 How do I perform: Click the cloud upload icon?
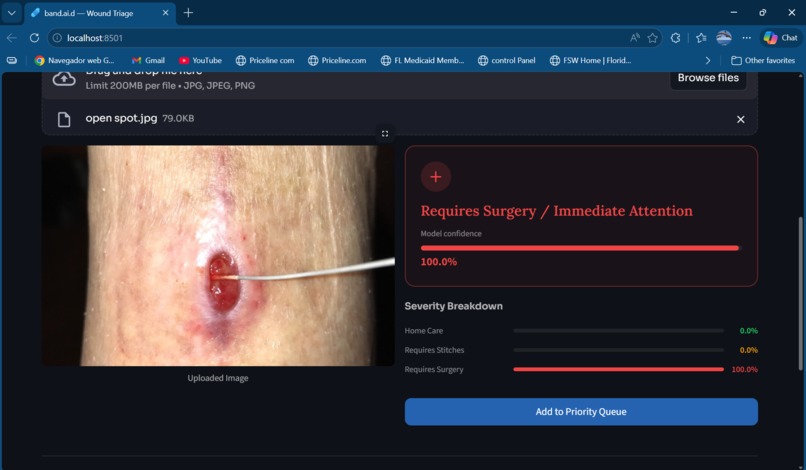[x=64, y=79]
